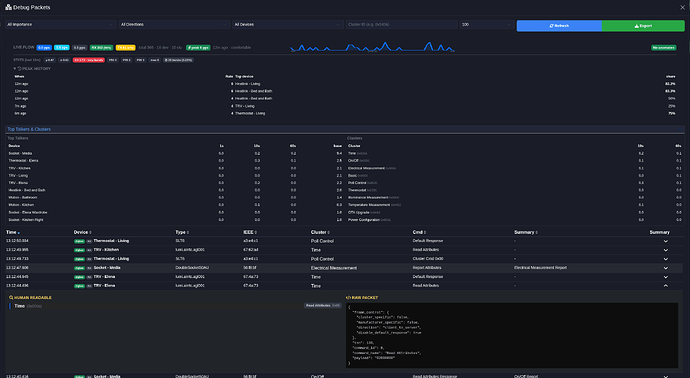
Task: Click Electrical Measurement in the Clusters list
Action: tap(367, 168)
